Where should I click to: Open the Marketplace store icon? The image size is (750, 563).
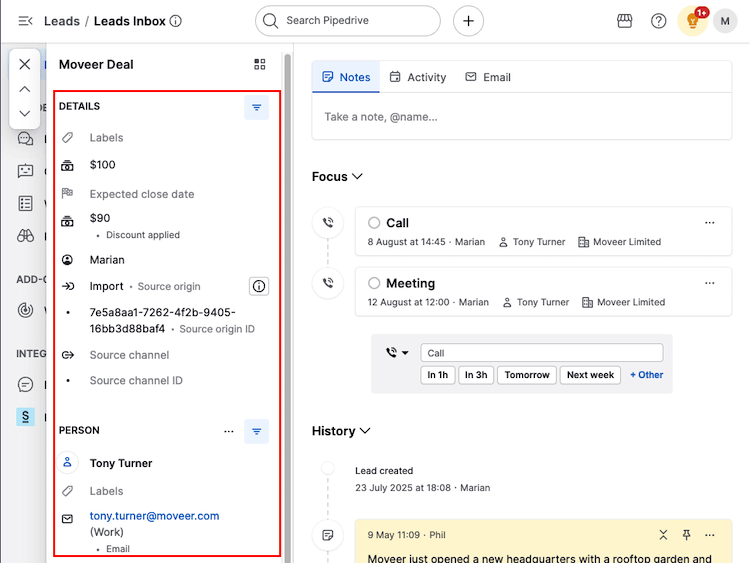click(x=624, y=21)
